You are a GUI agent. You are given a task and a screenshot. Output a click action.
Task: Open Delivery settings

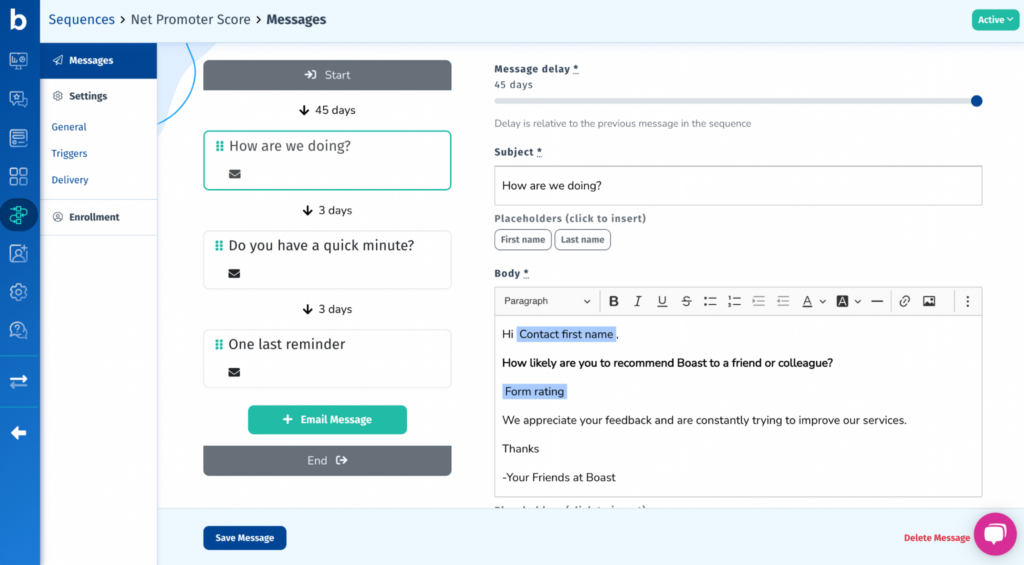pos(70,180)
